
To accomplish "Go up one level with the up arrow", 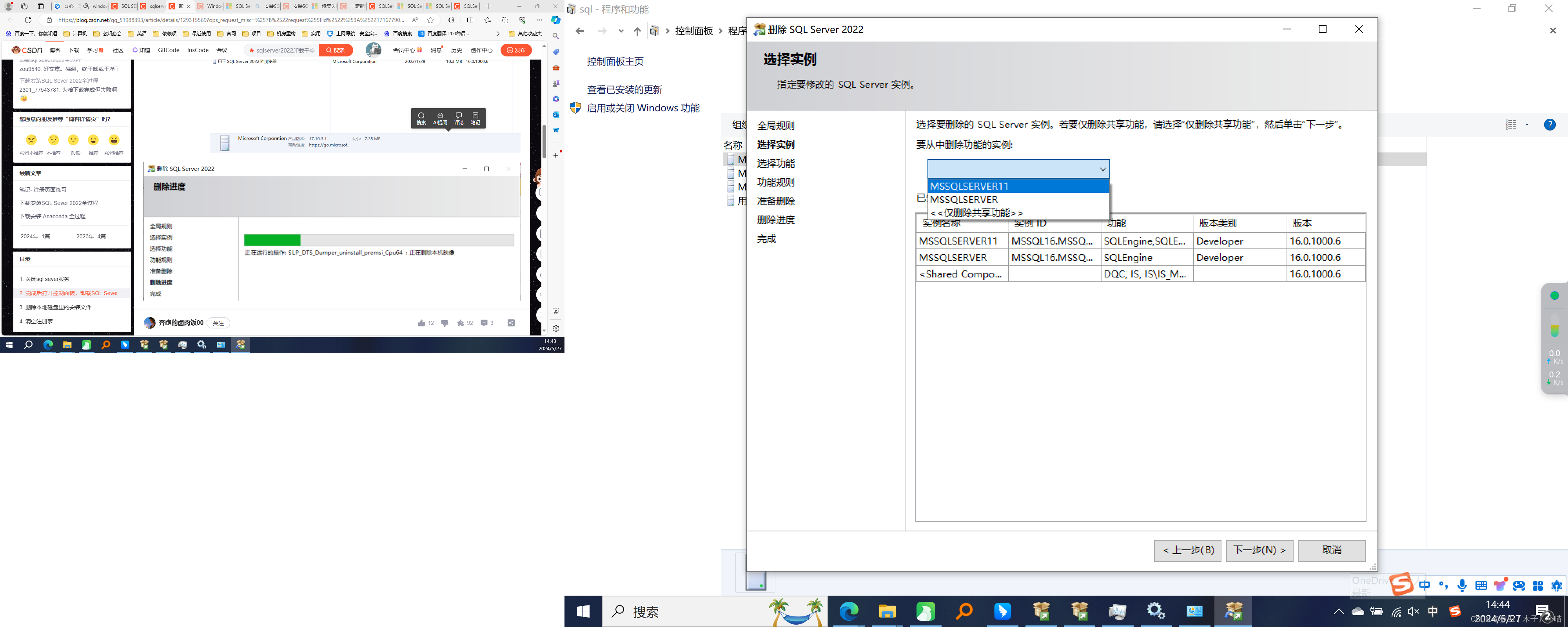I will 637,31.
